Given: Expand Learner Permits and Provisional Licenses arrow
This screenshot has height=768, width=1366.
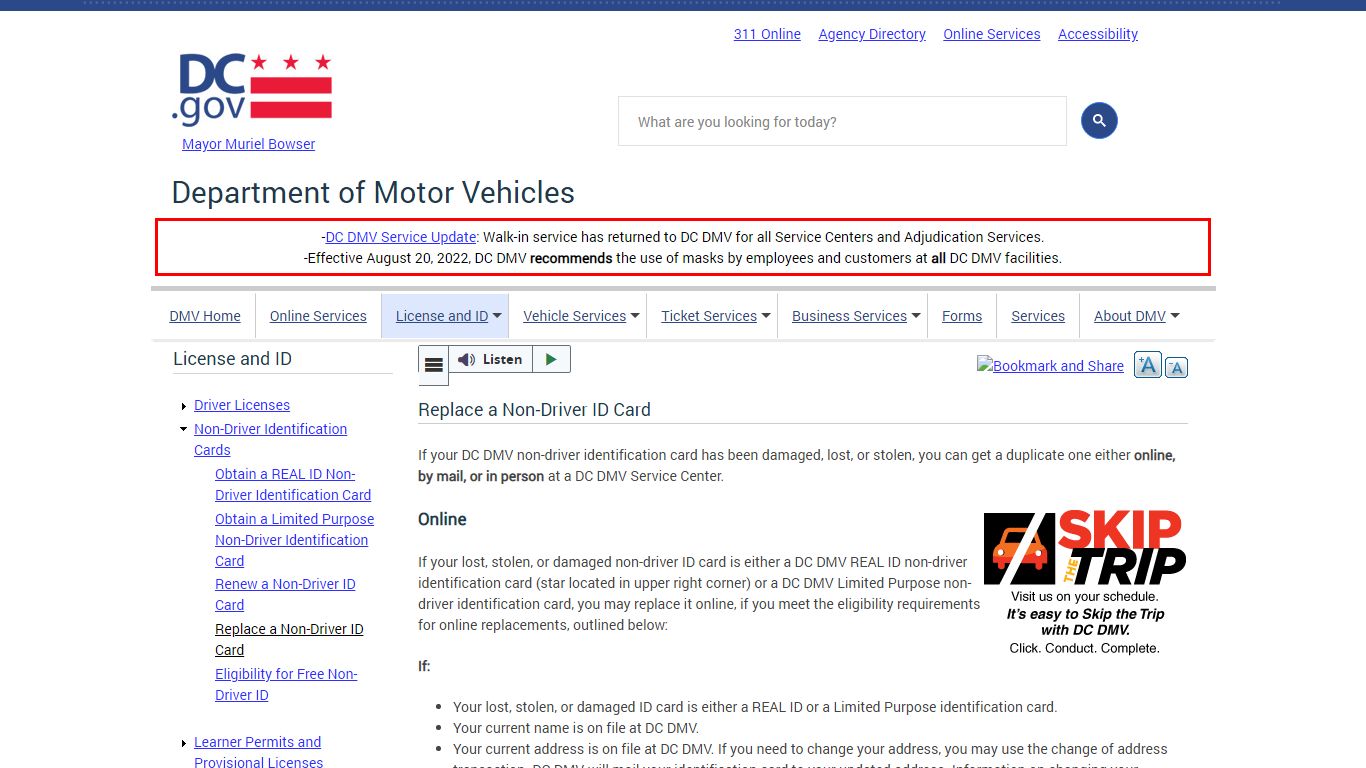Looking at the screenshot, I should click(x=184, y=743).
